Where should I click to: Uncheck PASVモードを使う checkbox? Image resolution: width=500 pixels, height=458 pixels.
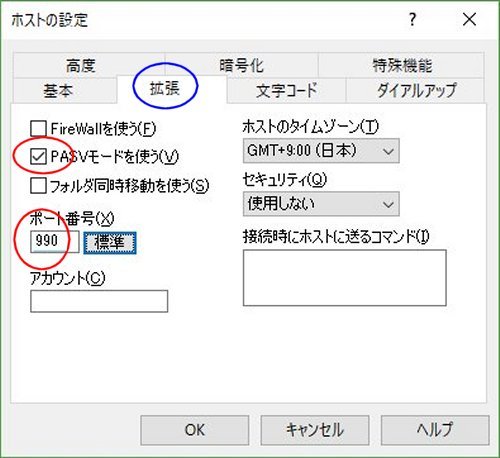(x=38, y=157)
